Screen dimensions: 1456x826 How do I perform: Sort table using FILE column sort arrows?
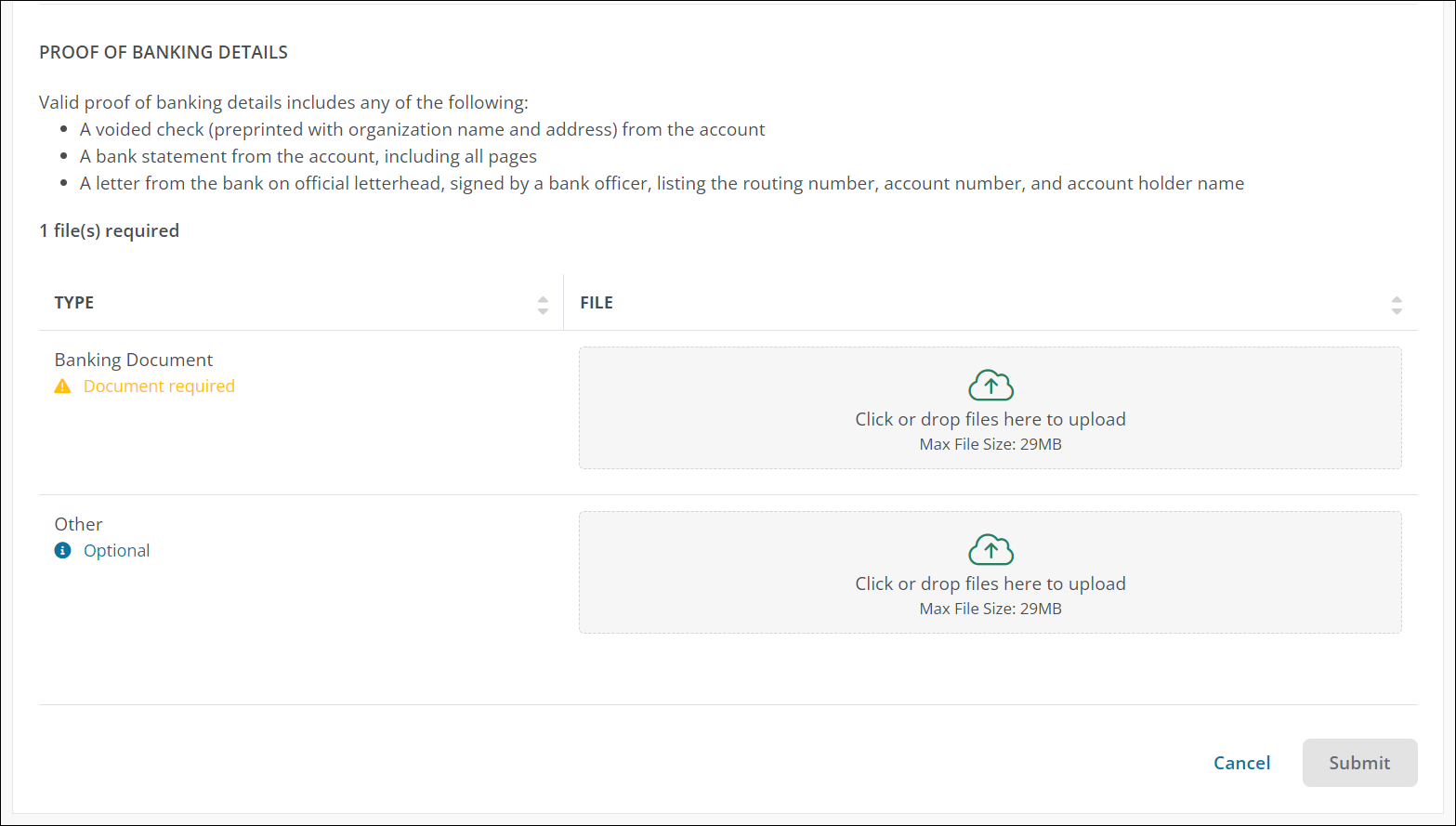pyautogui.click(x=1396, y=305)
